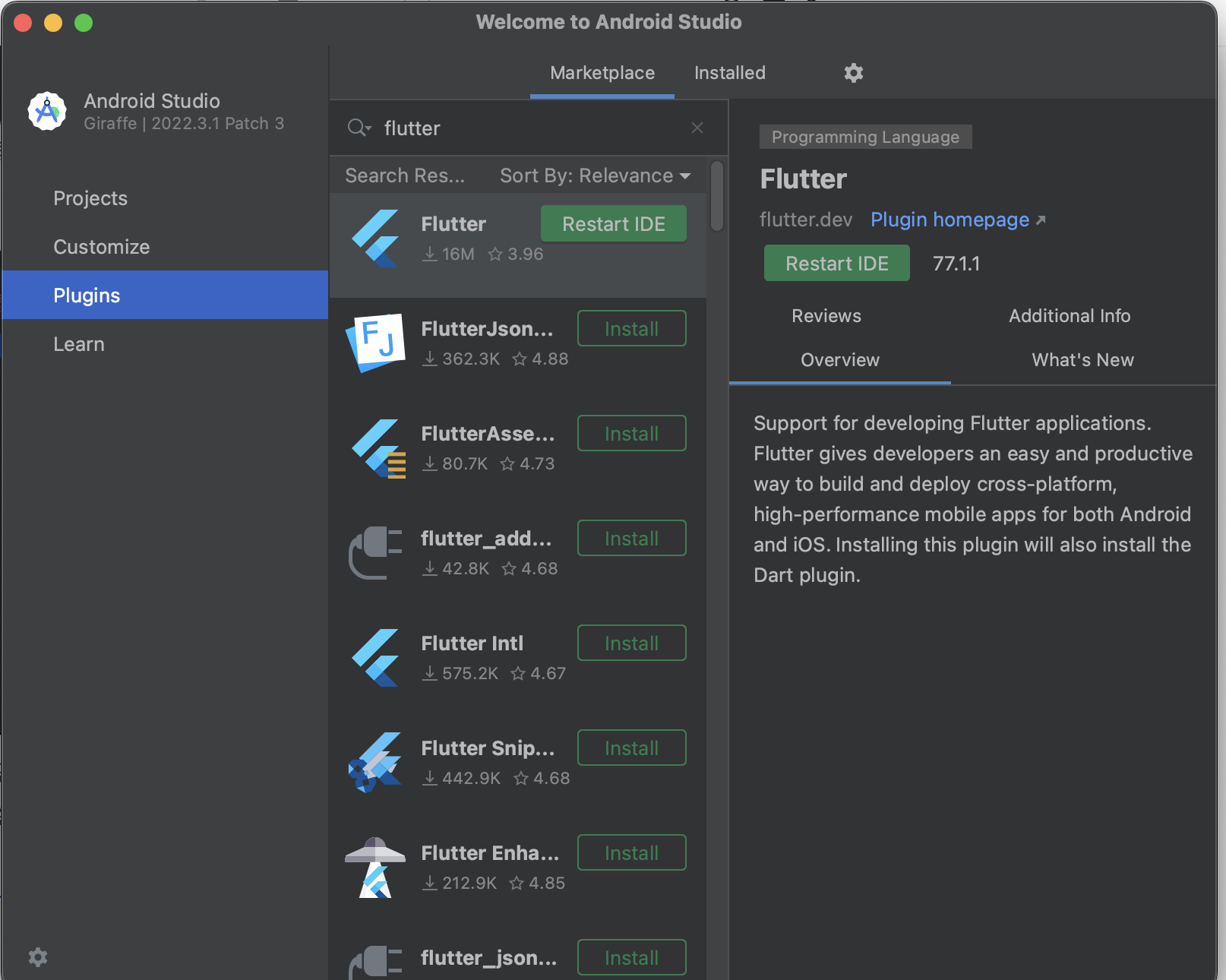Click the plugin list scrollbar thumb

click(x=717, y=196)
